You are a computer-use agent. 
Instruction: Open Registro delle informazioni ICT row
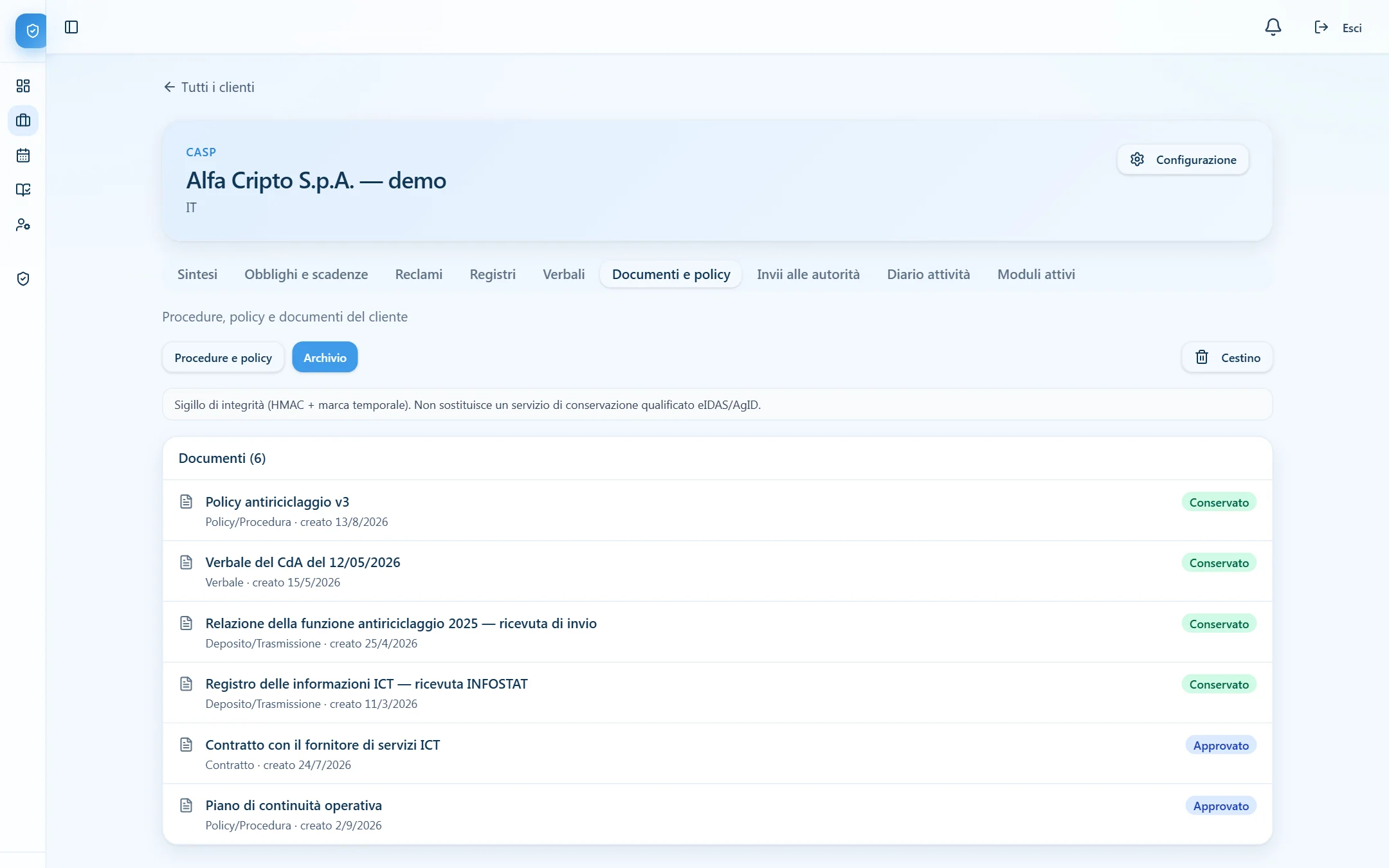(717, 692)
